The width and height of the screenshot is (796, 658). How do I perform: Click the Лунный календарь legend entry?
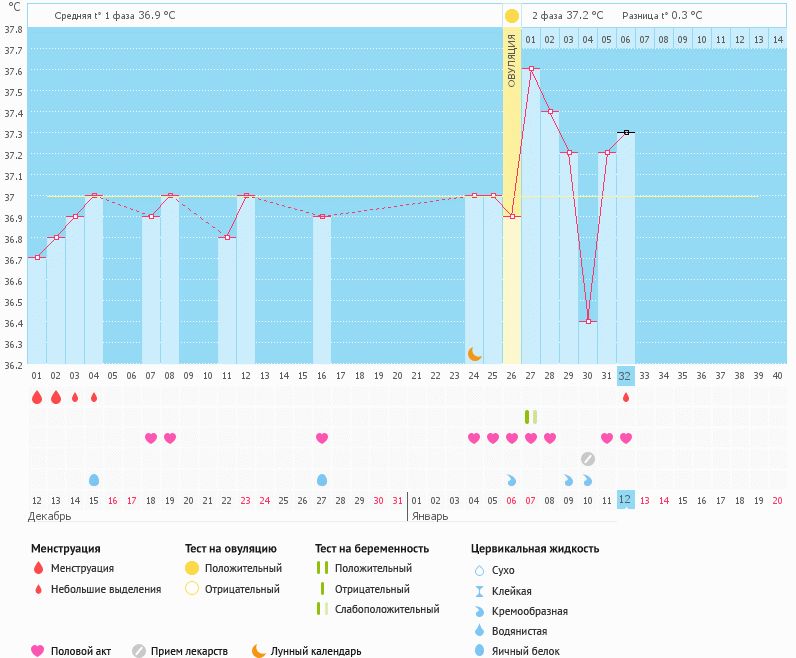(306, 651)
